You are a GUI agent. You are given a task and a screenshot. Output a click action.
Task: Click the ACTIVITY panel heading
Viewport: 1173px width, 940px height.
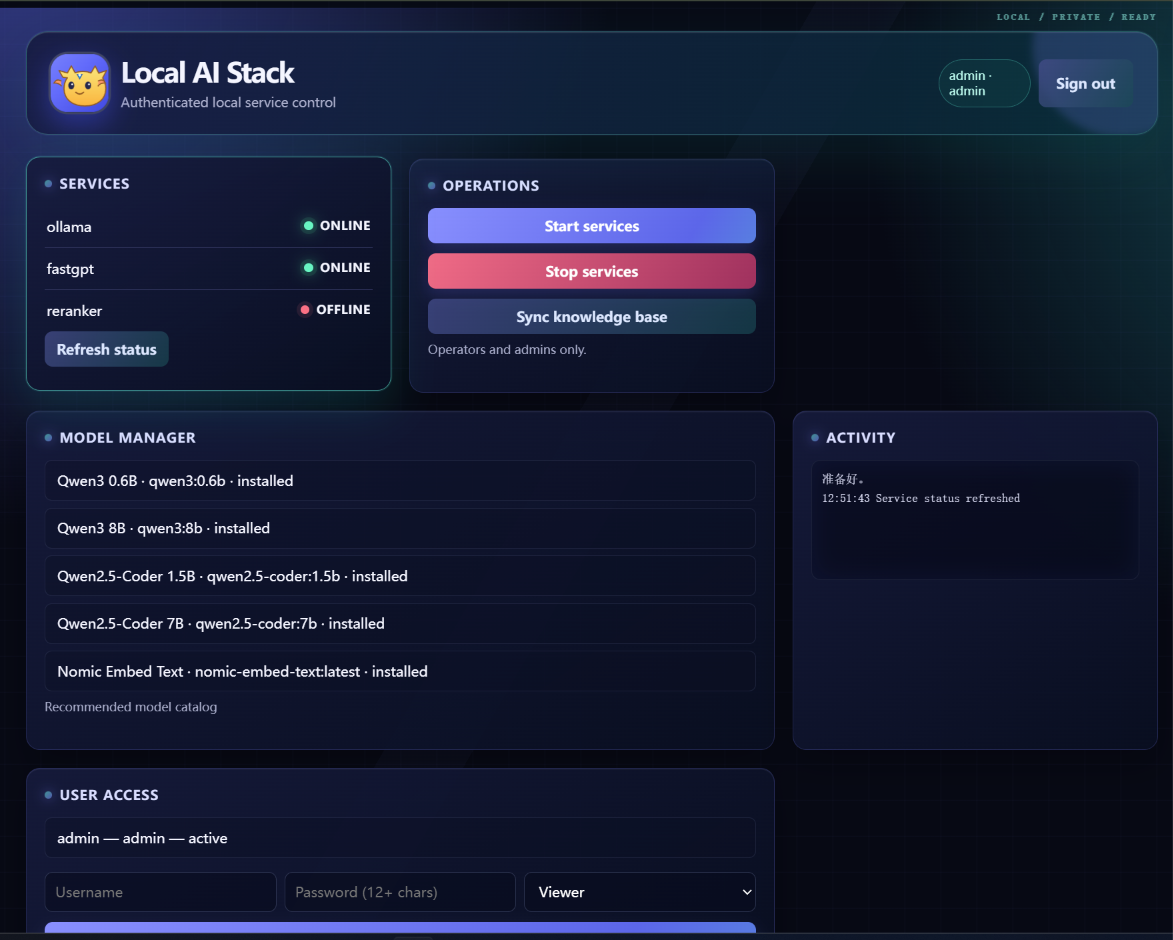[x=860, y=437]
